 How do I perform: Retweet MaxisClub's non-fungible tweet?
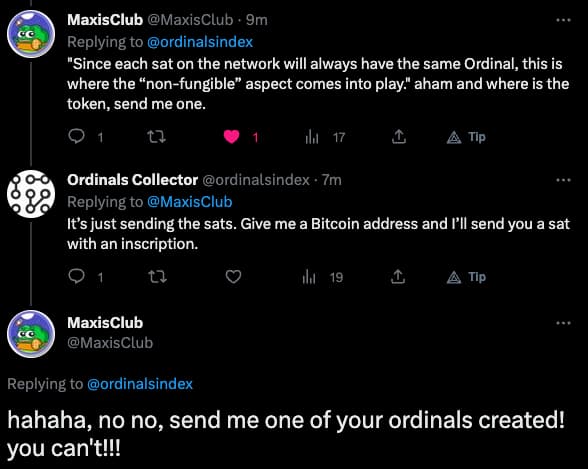coord(156,137)
